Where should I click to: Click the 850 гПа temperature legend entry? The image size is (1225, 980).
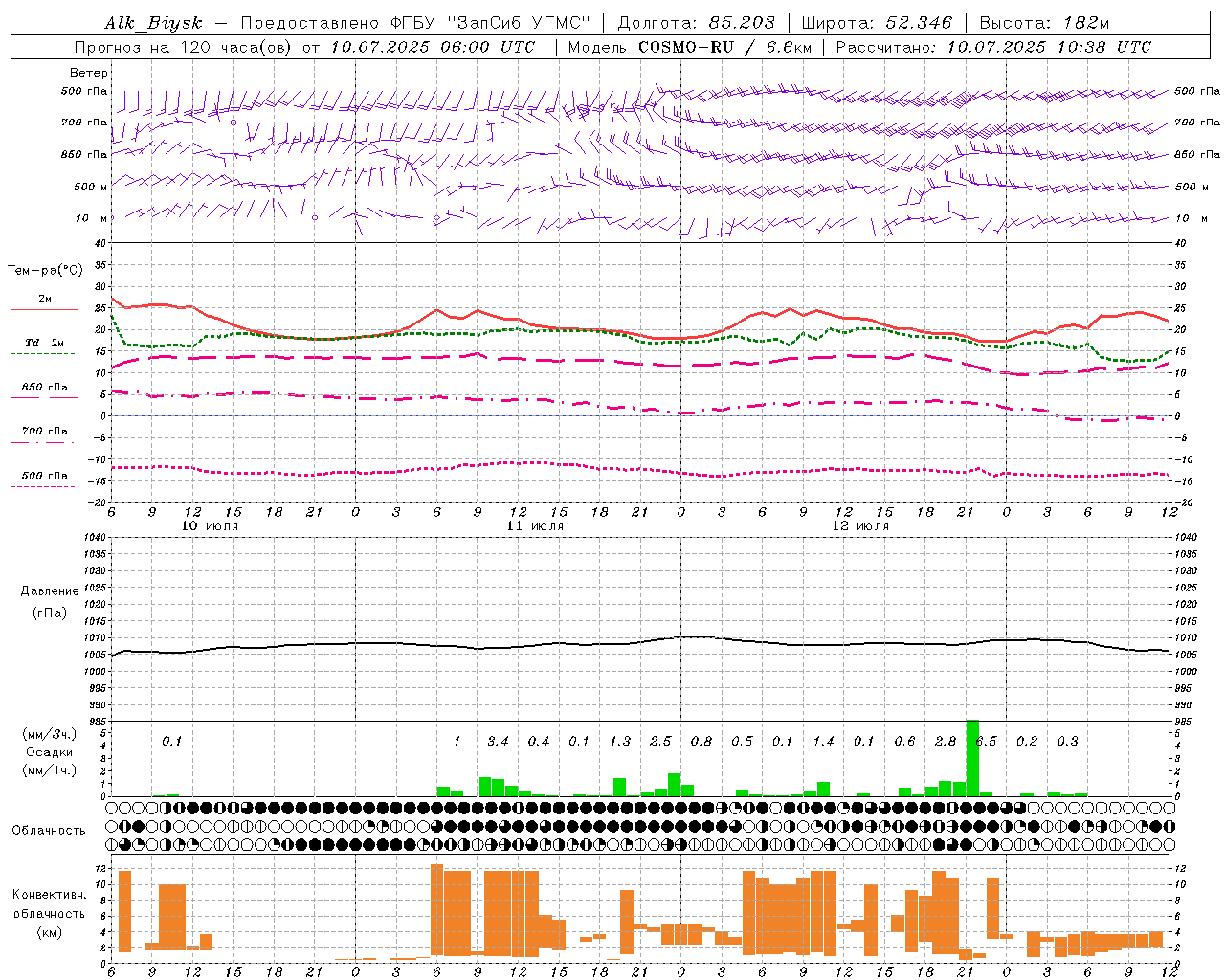click(x=45, y=388)
